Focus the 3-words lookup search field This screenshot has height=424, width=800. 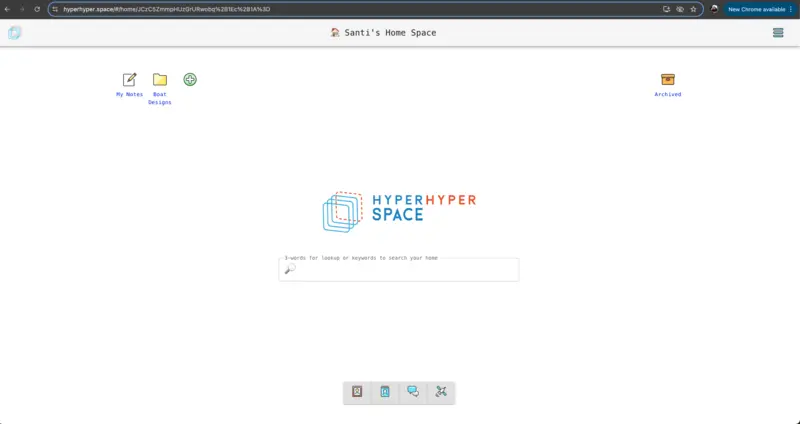pyautogui.click(x=399, y=269)
